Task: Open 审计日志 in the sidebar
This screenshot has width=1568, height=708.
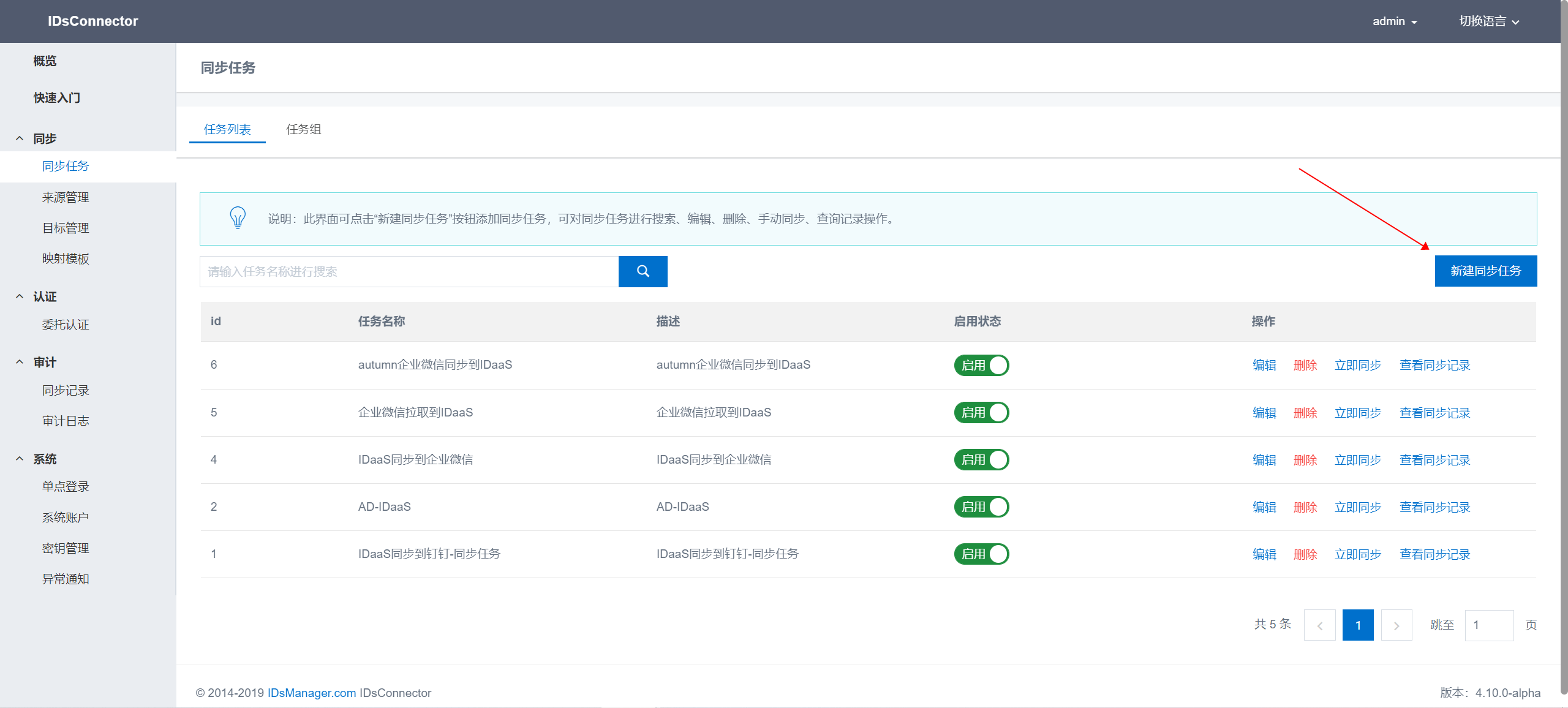Action: pos(66,421)
